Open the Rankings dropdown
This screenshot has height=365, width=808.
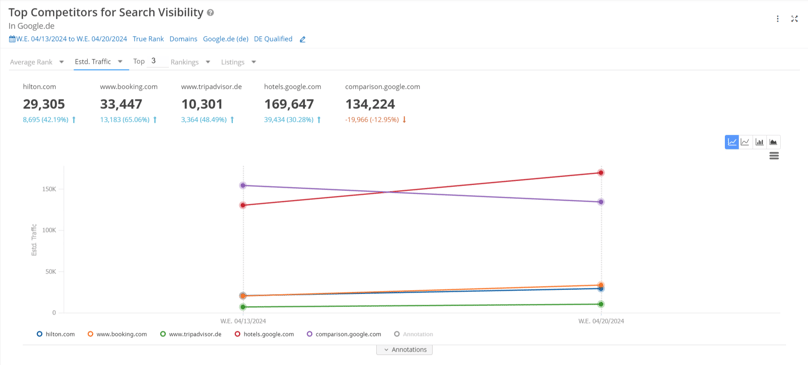190,62
